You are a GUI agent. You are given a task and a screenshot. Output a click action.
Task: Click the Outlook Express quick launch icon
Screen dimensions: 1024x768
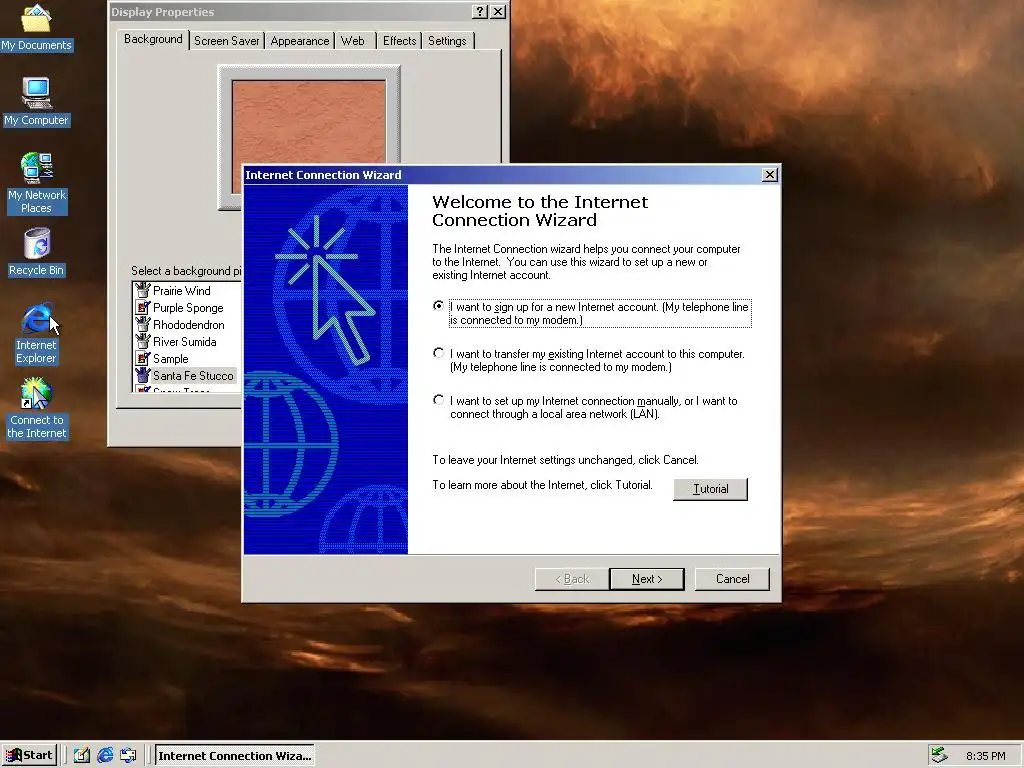point(128,756)
